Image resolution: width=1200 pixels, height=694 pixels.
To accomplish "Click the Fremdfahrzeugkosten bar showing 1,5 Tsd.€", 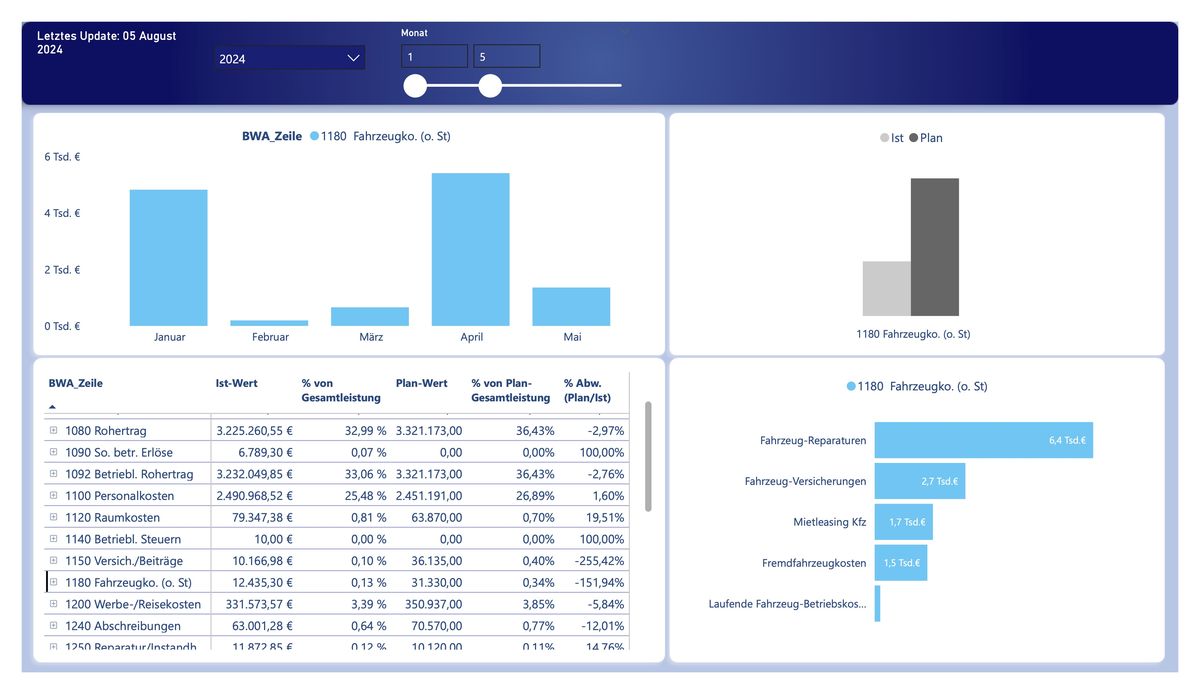I will click(900, 563).
